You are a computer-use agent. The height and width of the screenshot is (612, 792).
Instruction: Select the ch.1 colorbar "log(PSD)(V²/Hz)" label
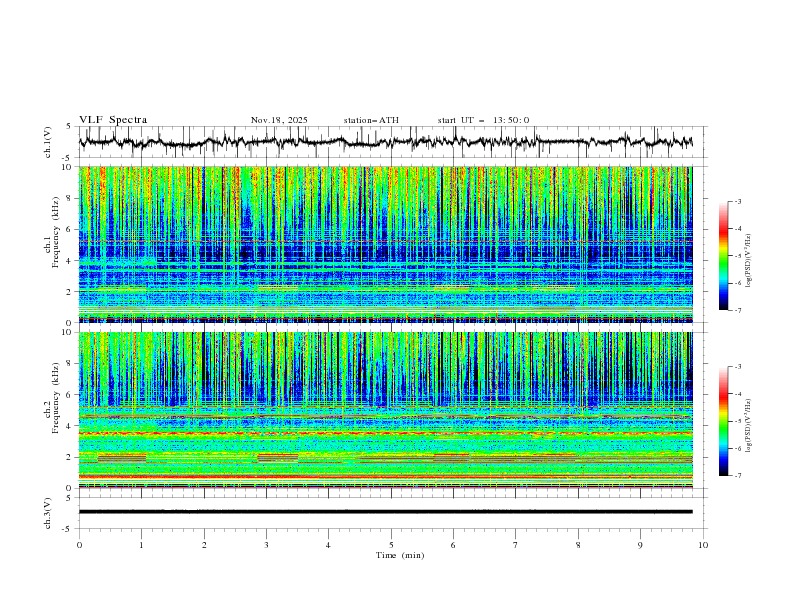coord(749,261)
